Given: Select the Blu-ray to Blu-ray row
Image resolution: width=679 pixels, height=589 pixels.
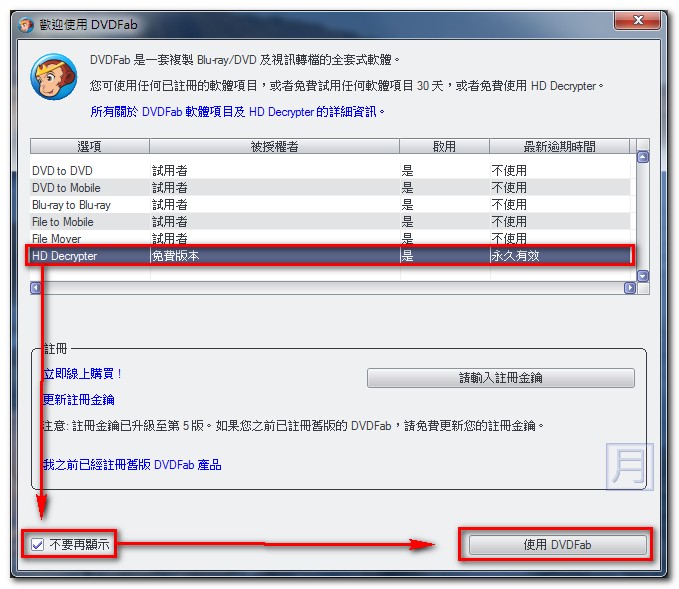Looking at the screenshot, I should click(x=330, y=204).
